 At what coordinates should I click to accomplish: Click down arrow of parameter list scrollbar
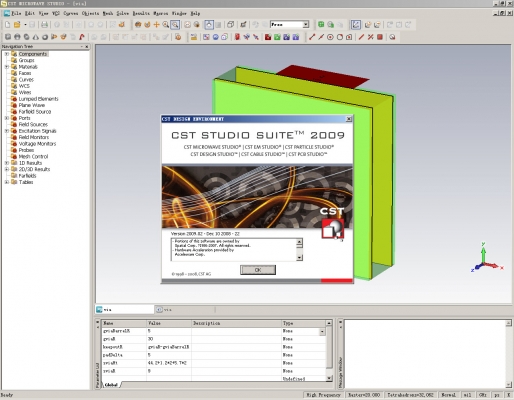[x=329, y=378]
